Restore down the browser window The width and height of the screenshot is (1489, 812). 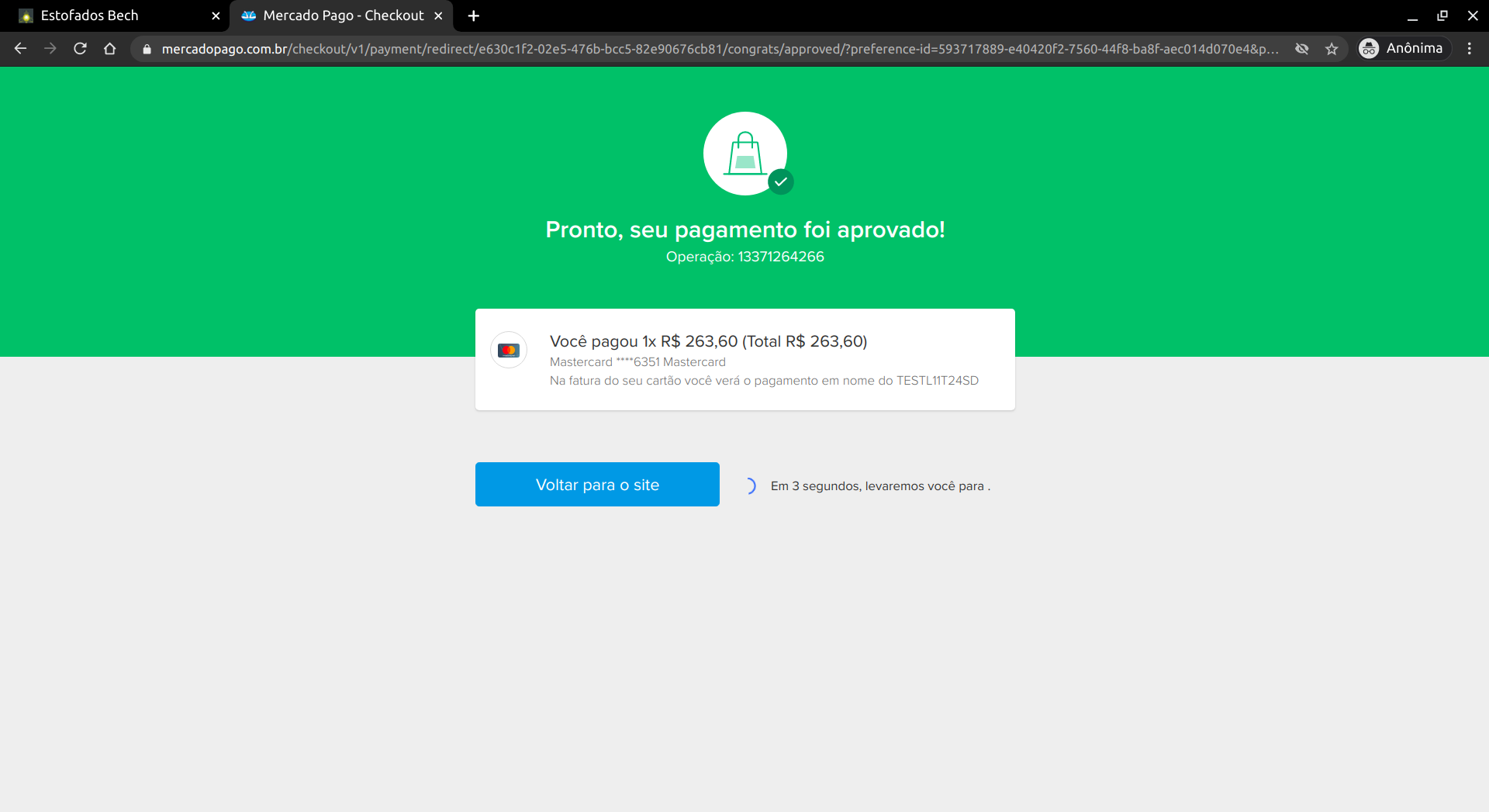coord(1442,16)
